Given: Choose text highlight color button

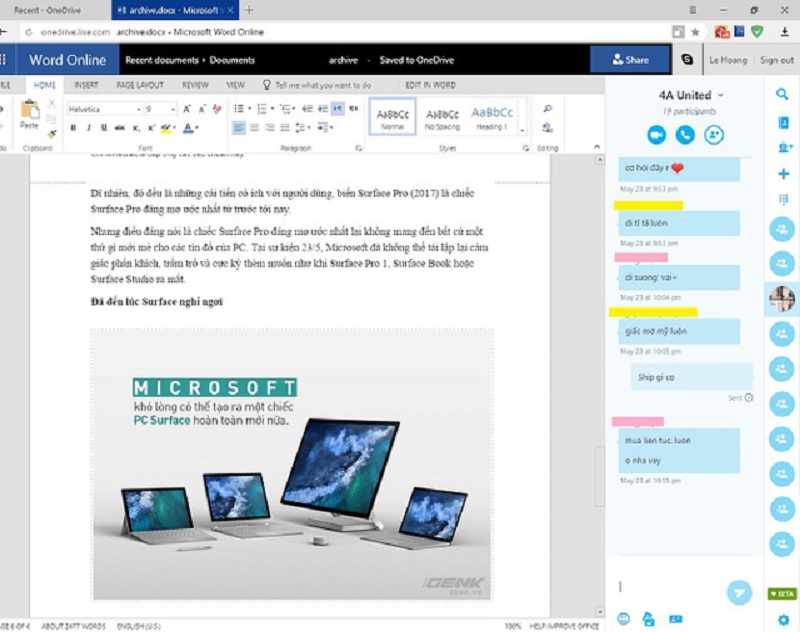Looking at the screenshot, I should 165,128.
